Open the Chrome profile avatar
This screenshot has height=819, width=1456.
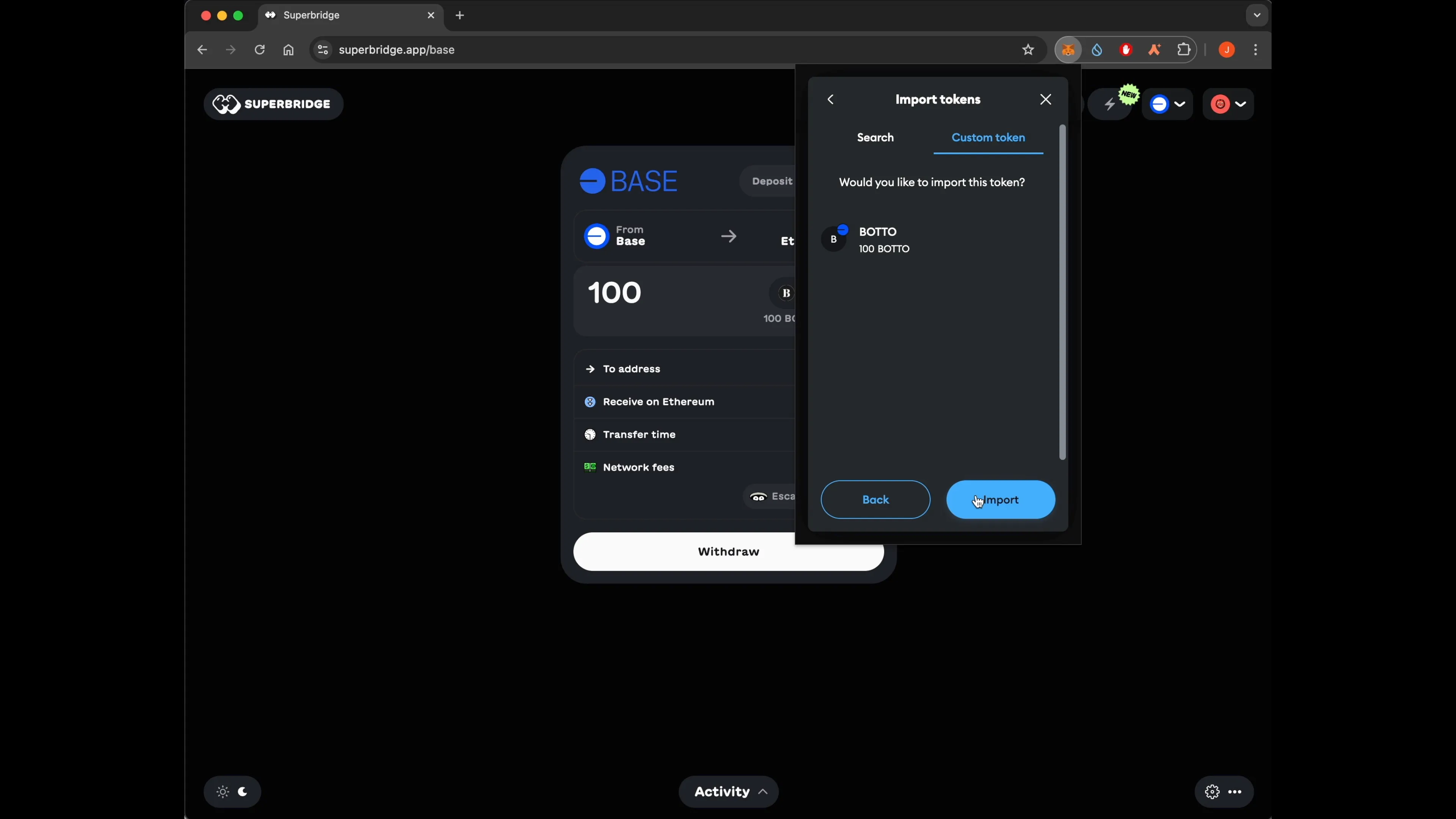pos(1227,50)
